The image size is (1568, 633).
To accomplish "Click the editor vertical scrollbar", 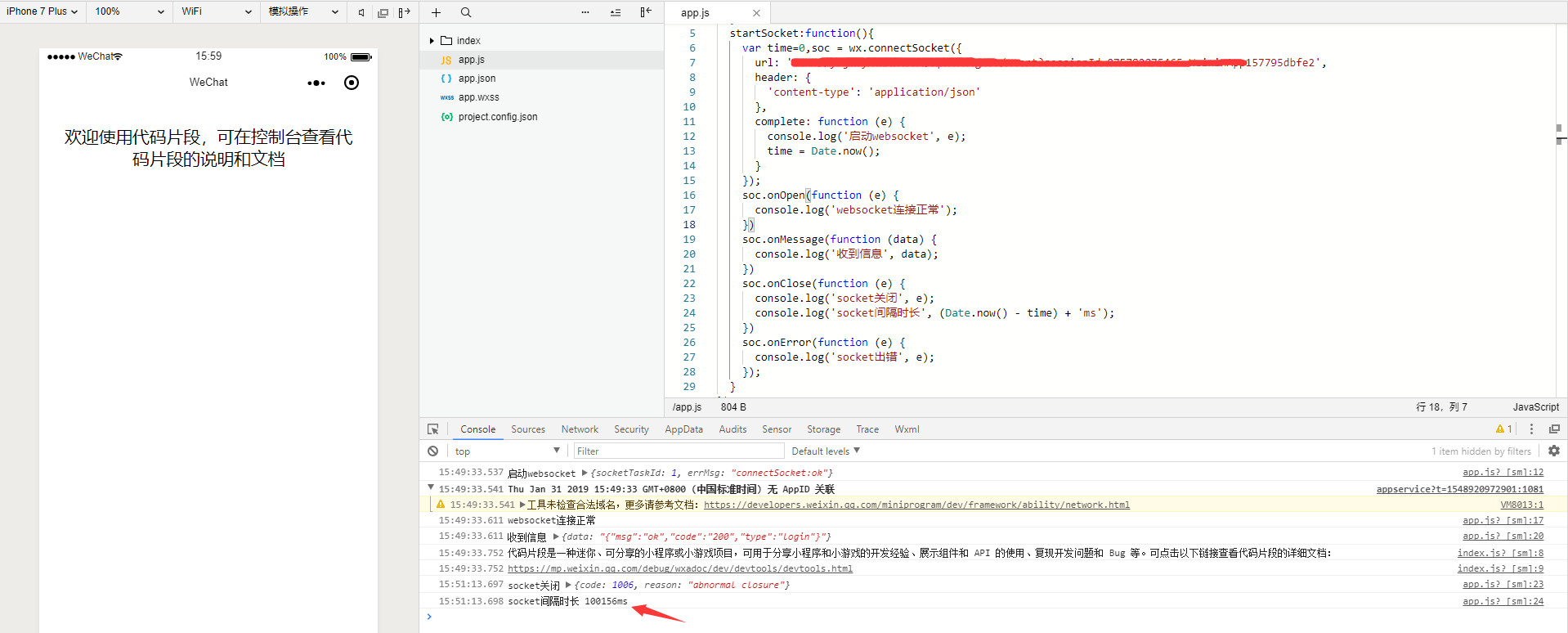I will point(1561,210).
